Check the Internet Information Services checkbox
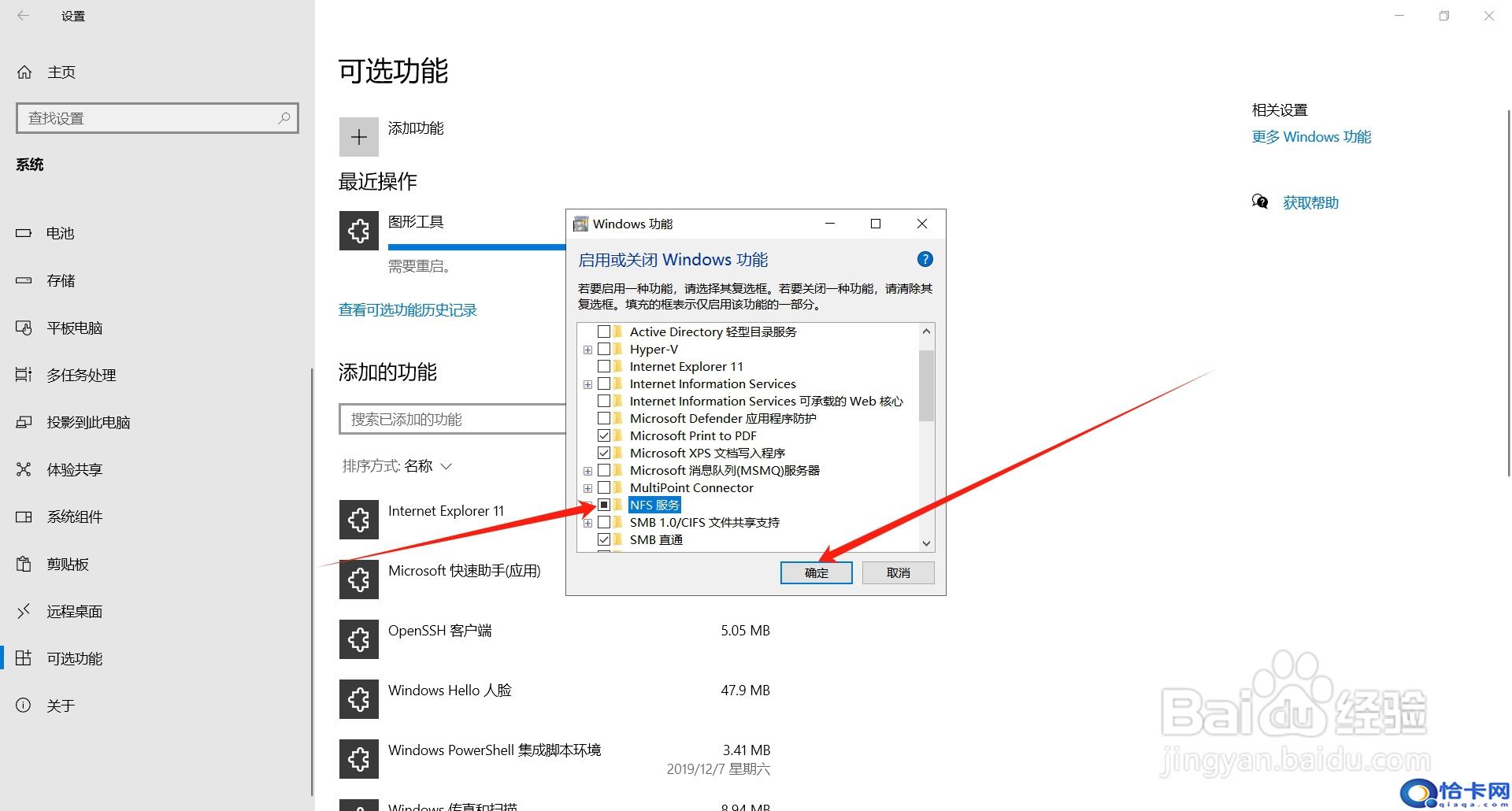This screenshot has height=811, width=1512. [604, 383]
